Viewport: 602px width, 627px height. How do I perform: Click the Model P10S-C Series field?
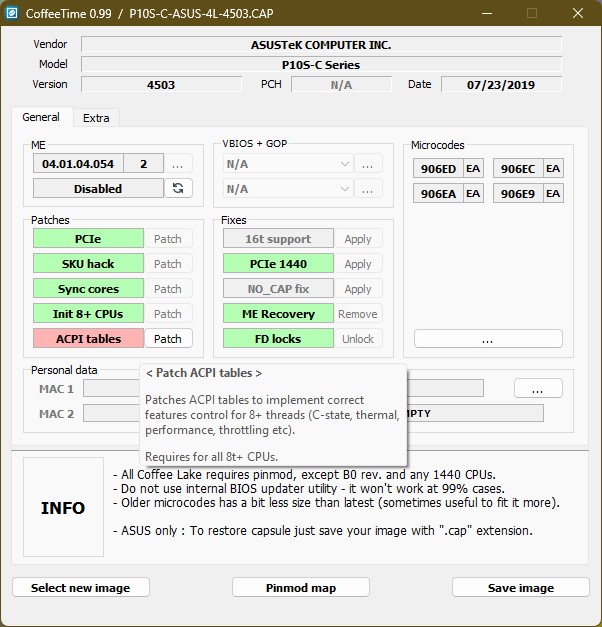click(322, 64)
